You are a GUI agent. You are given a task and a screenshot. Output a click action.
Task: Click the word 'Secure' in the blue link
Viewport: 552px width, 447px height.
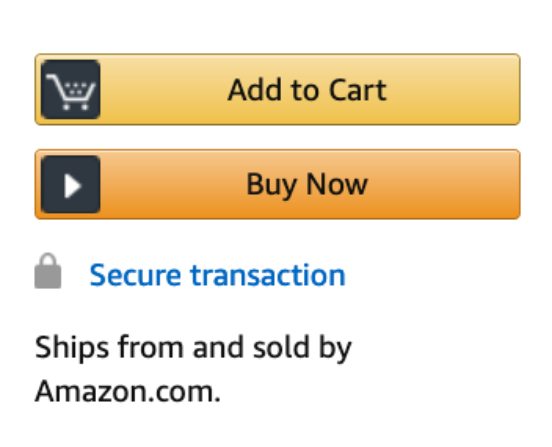(136, 275)
